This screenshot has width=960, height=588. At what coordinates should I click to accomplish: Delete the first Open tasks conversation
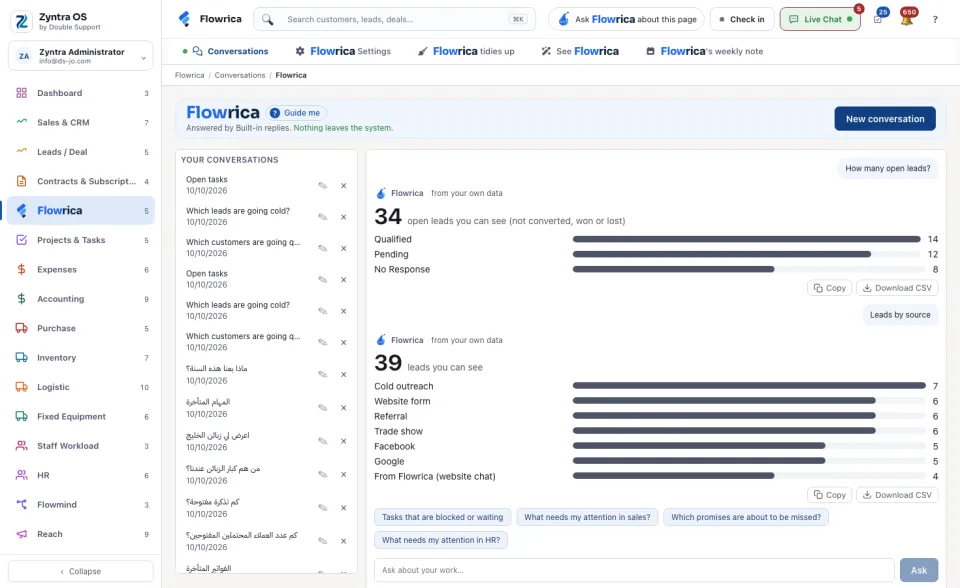(343, 186)
